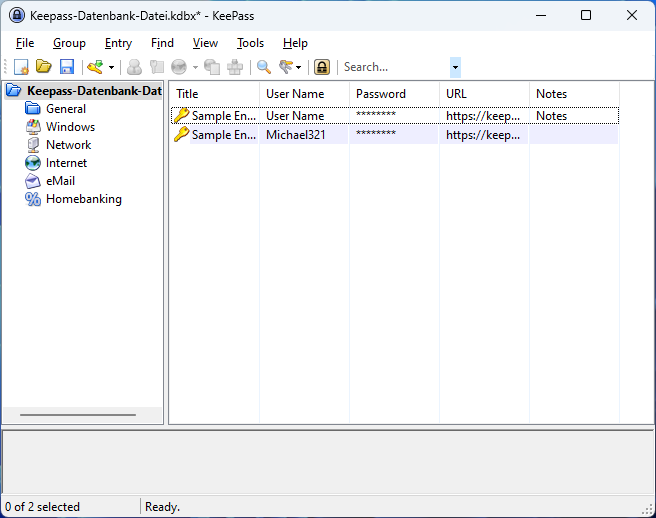Viewport: 656px width, 518px height.
Task: Click the Open URL globe toolbar icon
Action: click(179, 67)
